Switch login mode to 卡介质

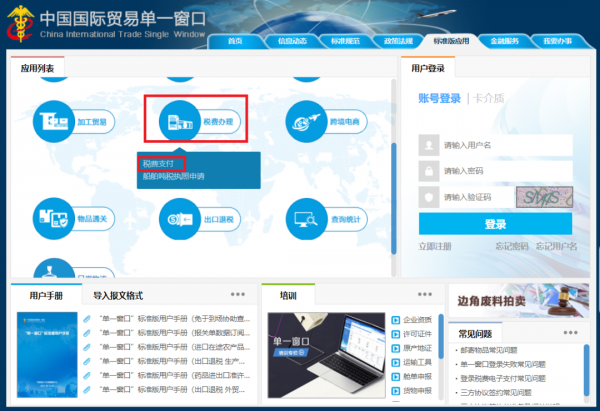coord(488,98)
